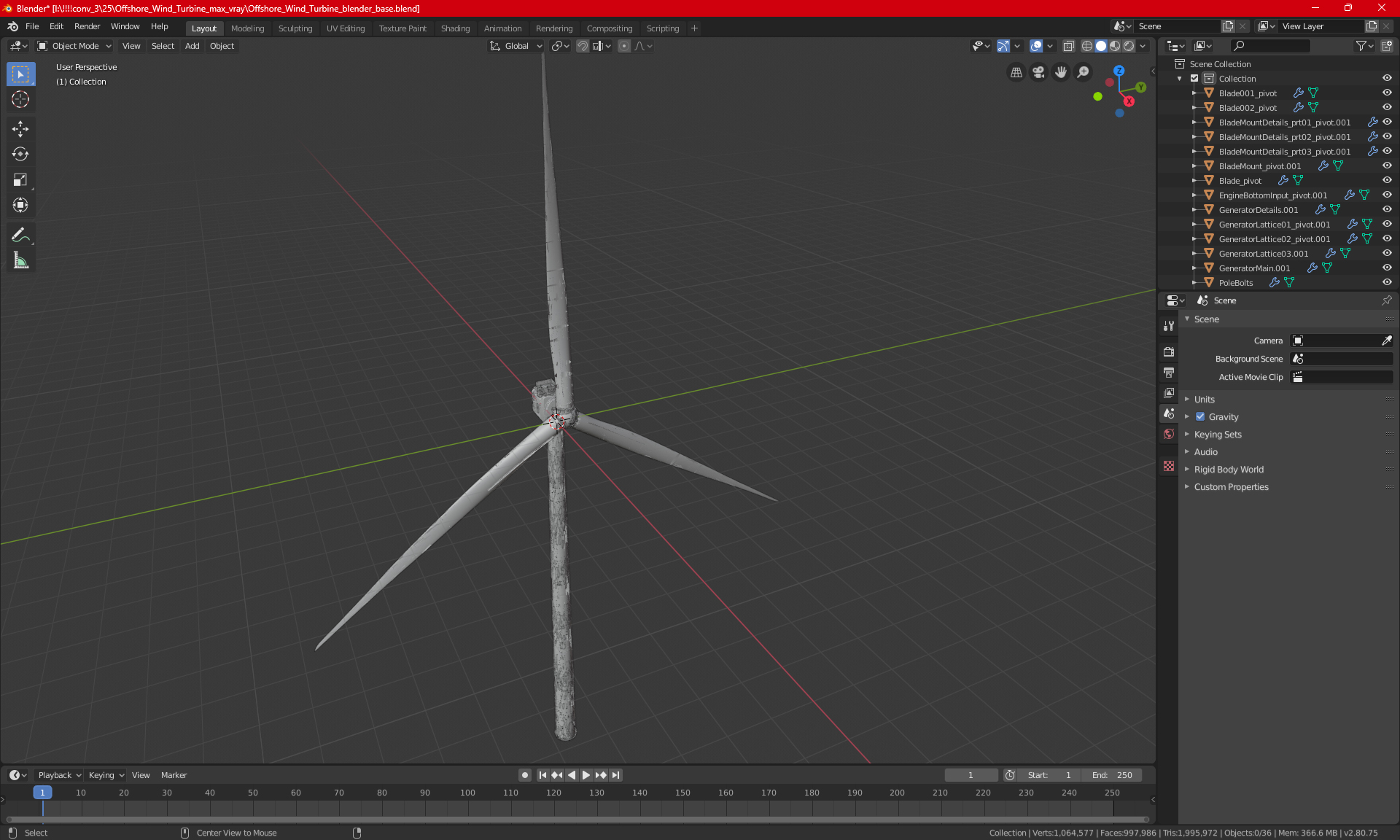
Task: Toggle the camera view icon
Action: point(1038,72)
